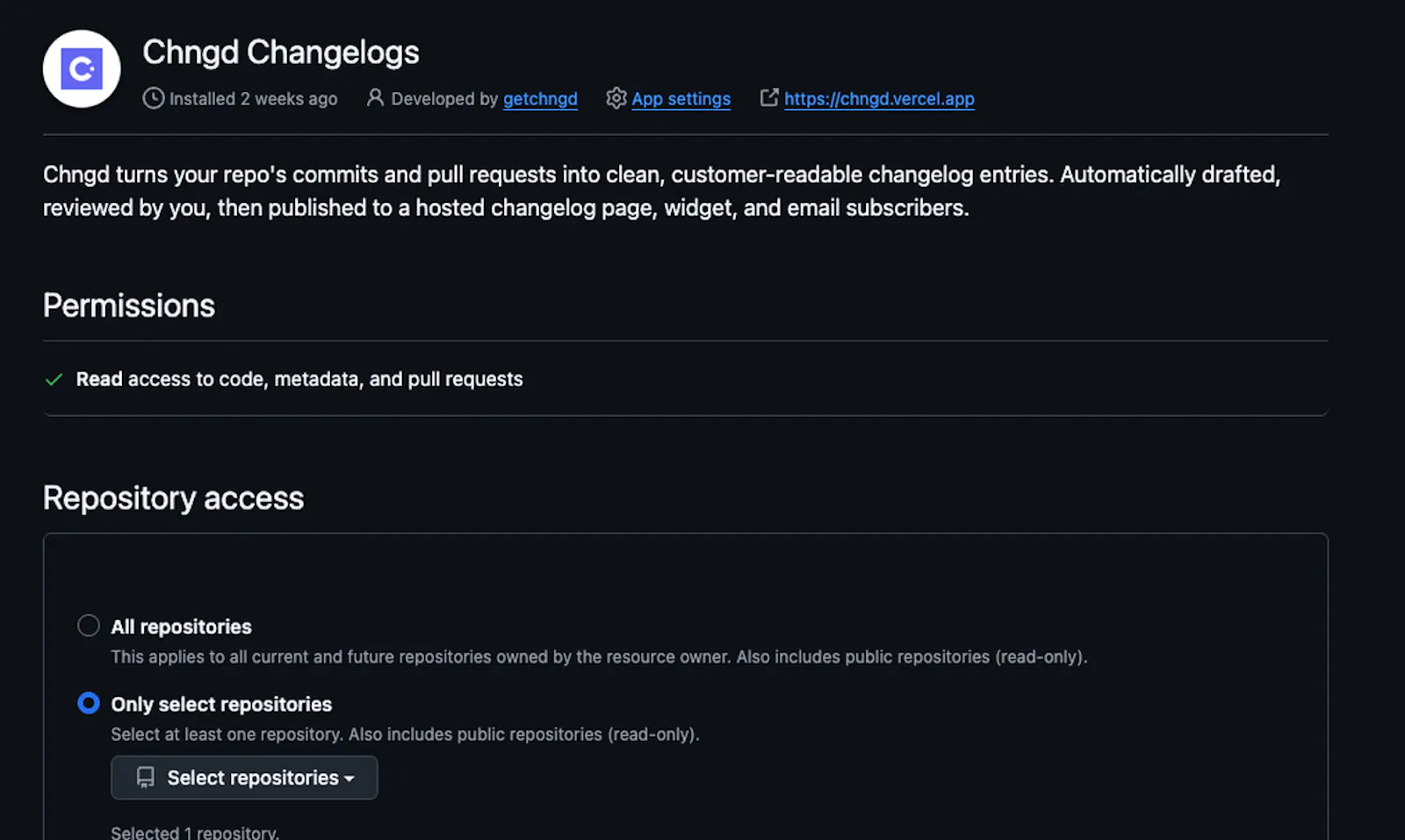The image size is (1405, 840).
Task: Click the clock icon beside Installed date
Action: 153,98
